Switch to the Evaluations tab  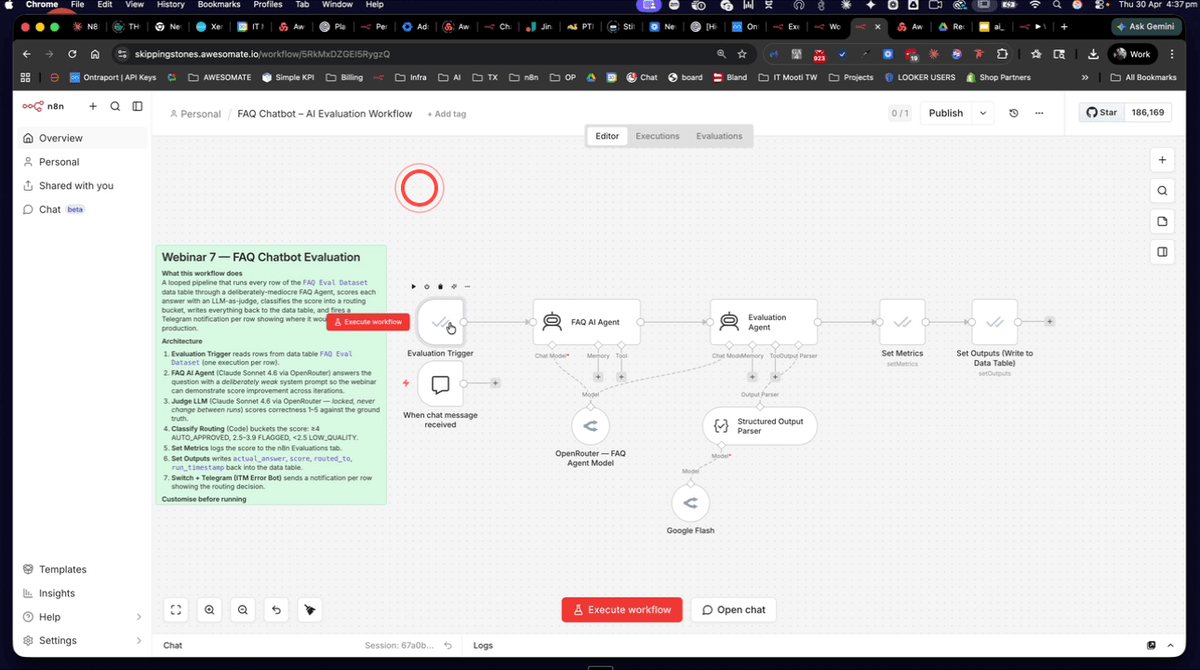(x=719, y=136)
